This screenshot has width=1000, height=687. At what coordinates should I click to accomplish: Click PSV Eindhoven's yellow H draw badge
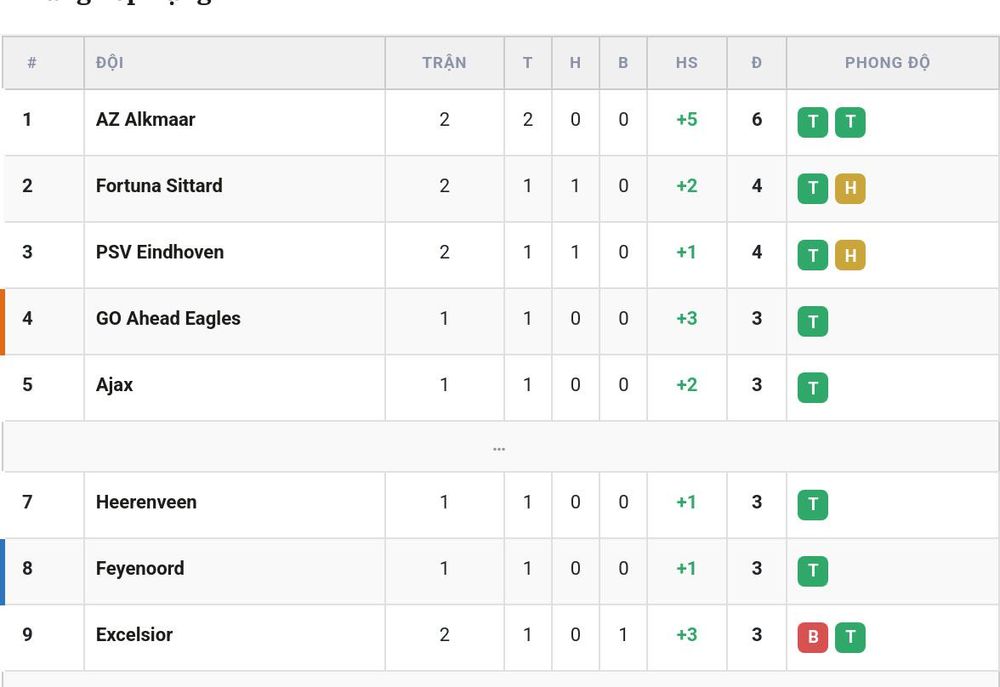click(x=850, y=255)
